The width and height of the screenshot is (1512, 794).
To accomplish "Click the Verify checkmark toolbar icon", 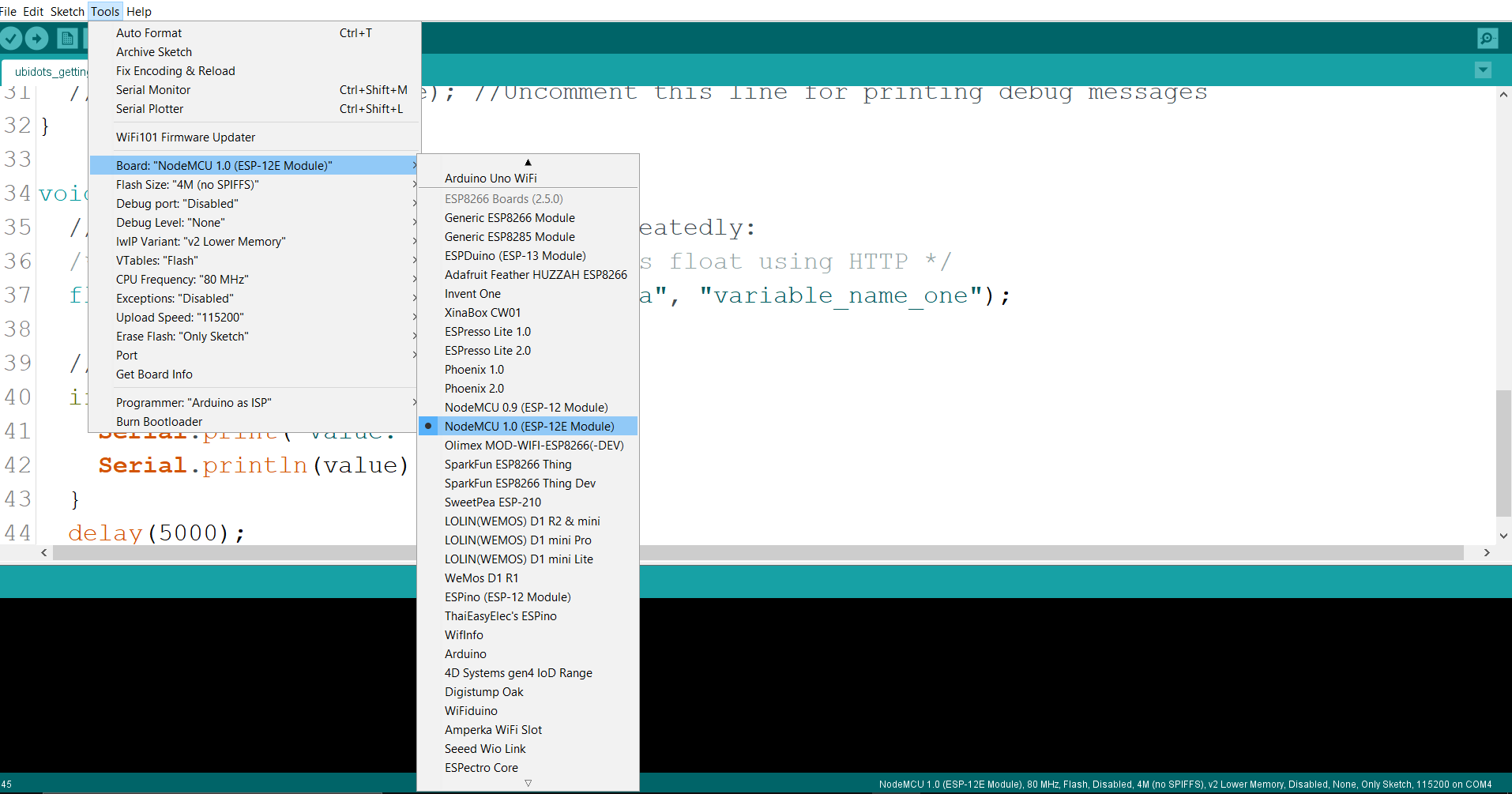I will (11, 38).
